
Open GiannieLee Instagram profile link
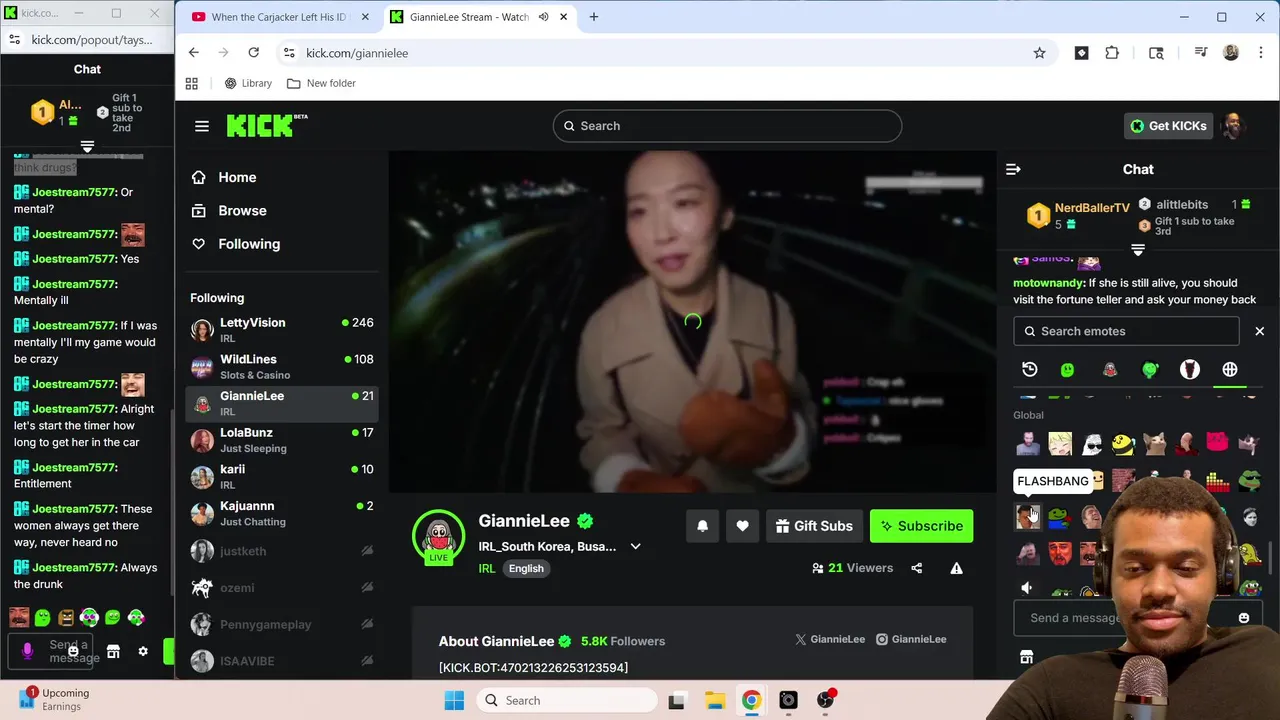point(911,639)
